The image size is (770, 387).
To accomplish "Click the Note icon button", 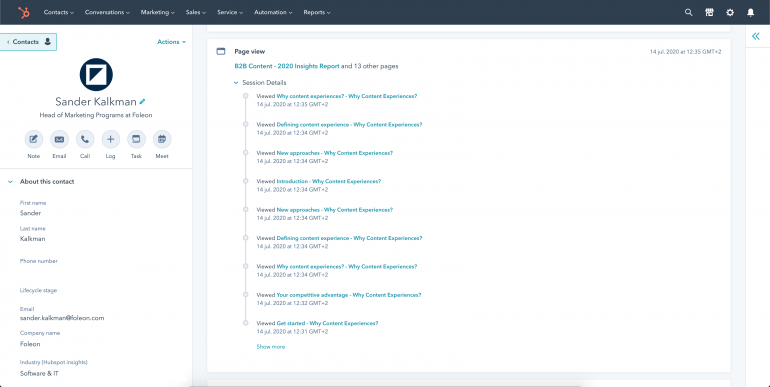I will pyautogui.click(x=33, y=139).
